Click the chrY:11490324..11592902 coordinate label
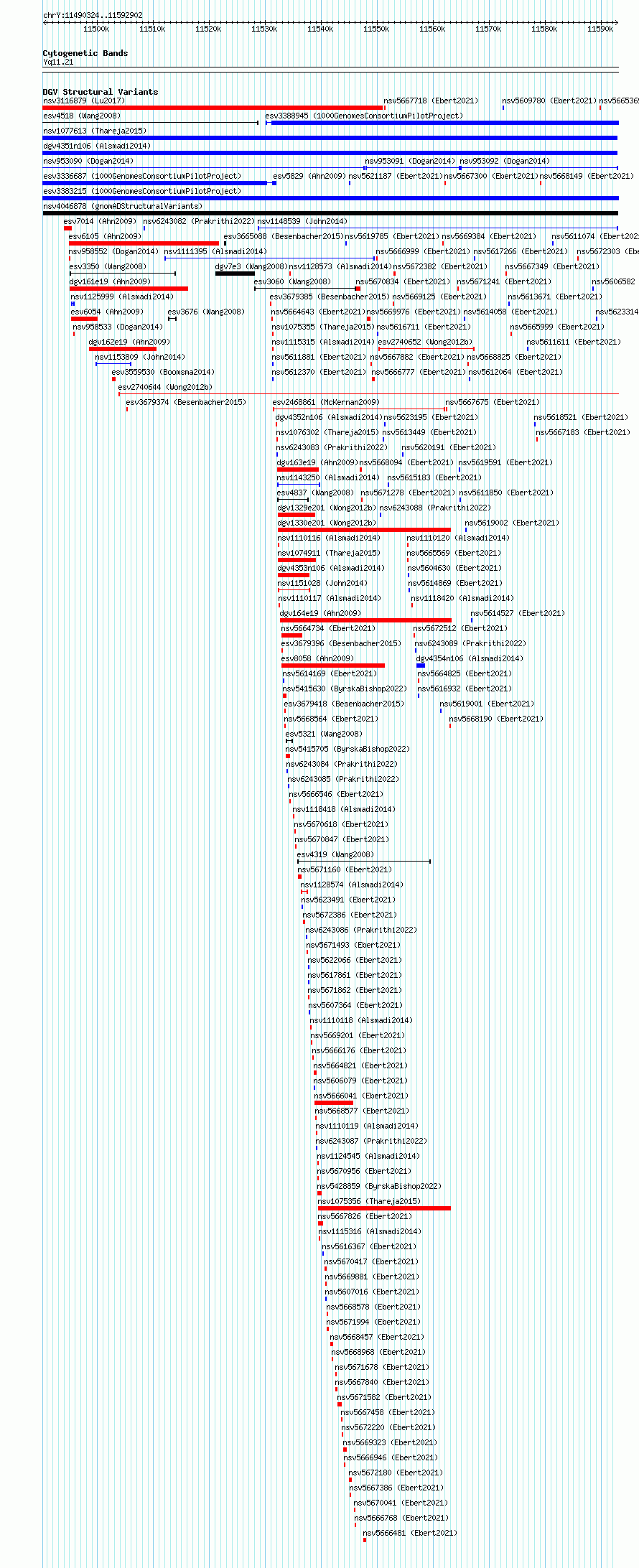This screenshot has width=639, height=1568. tap(93, 15)
